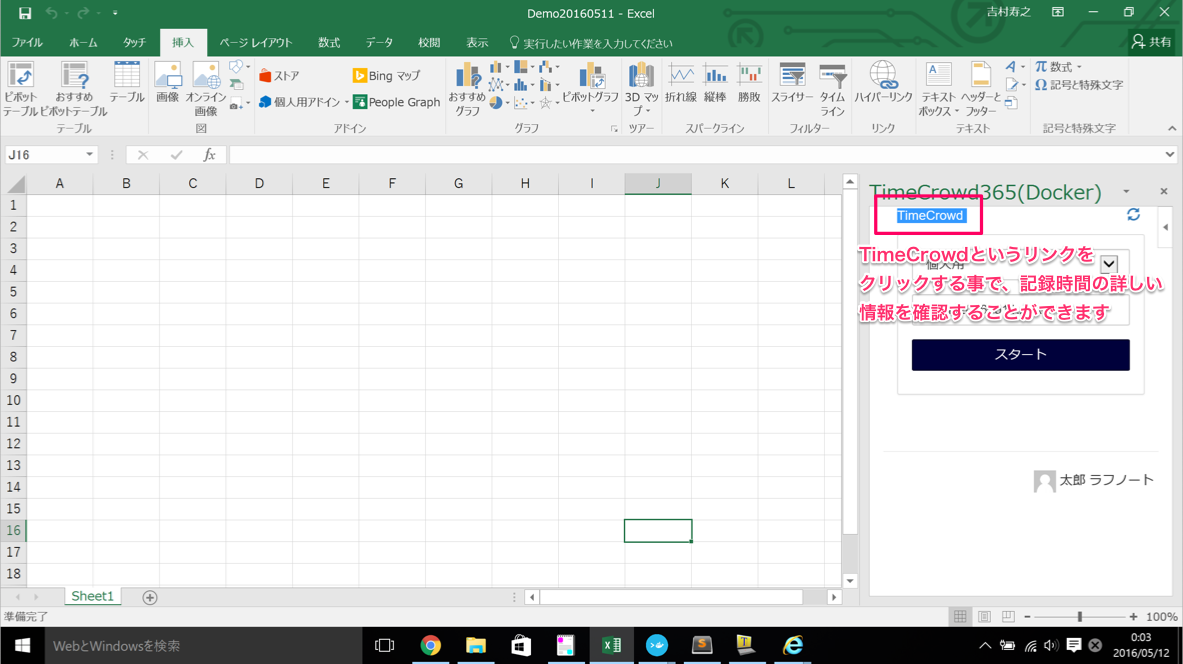Click the Share button
The height and width of the screenshot is (664, 1183).
(1151, 42)
